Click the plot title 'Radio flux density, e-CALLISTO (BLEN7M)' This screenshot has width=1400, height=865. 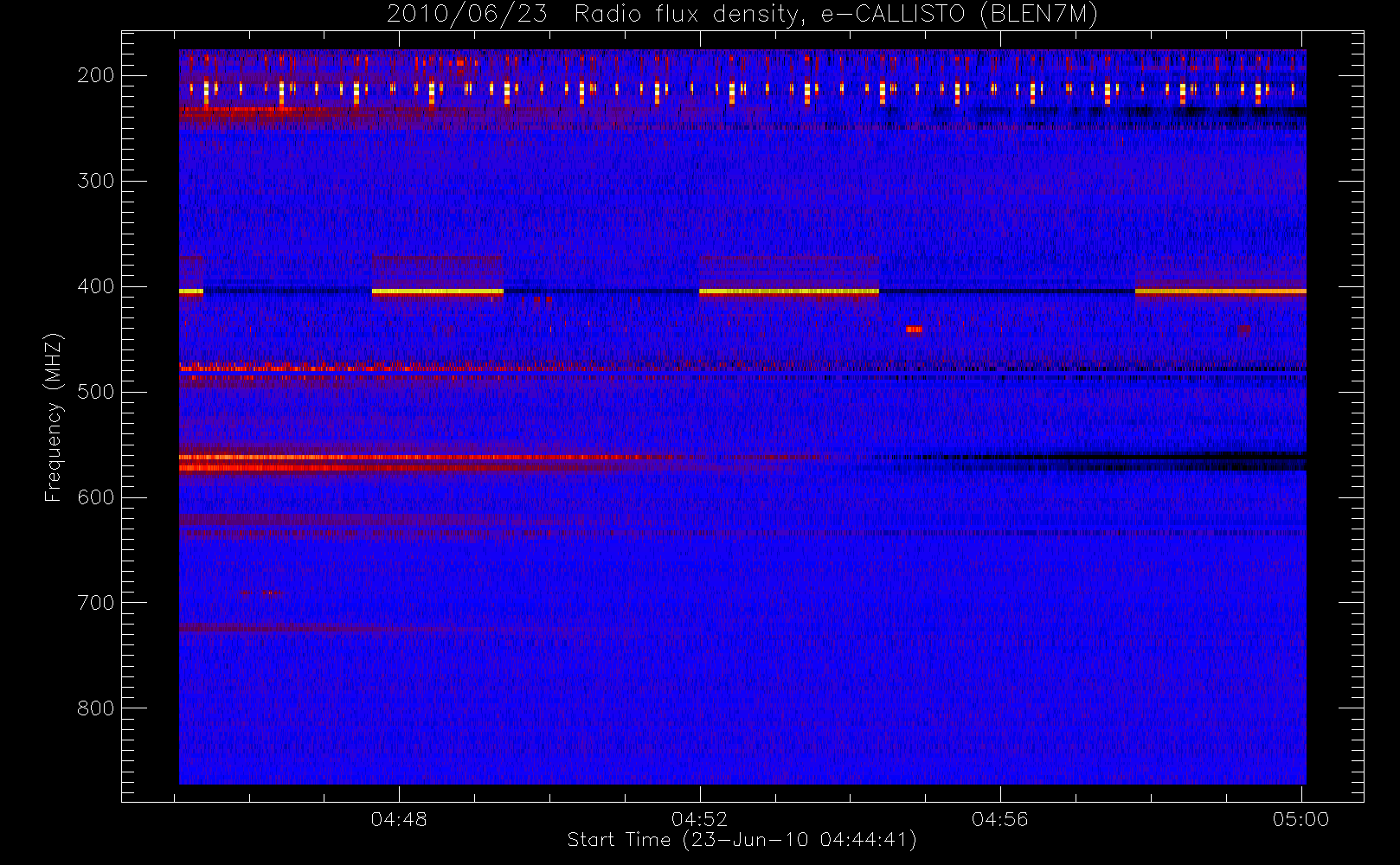tap(836, 15)
